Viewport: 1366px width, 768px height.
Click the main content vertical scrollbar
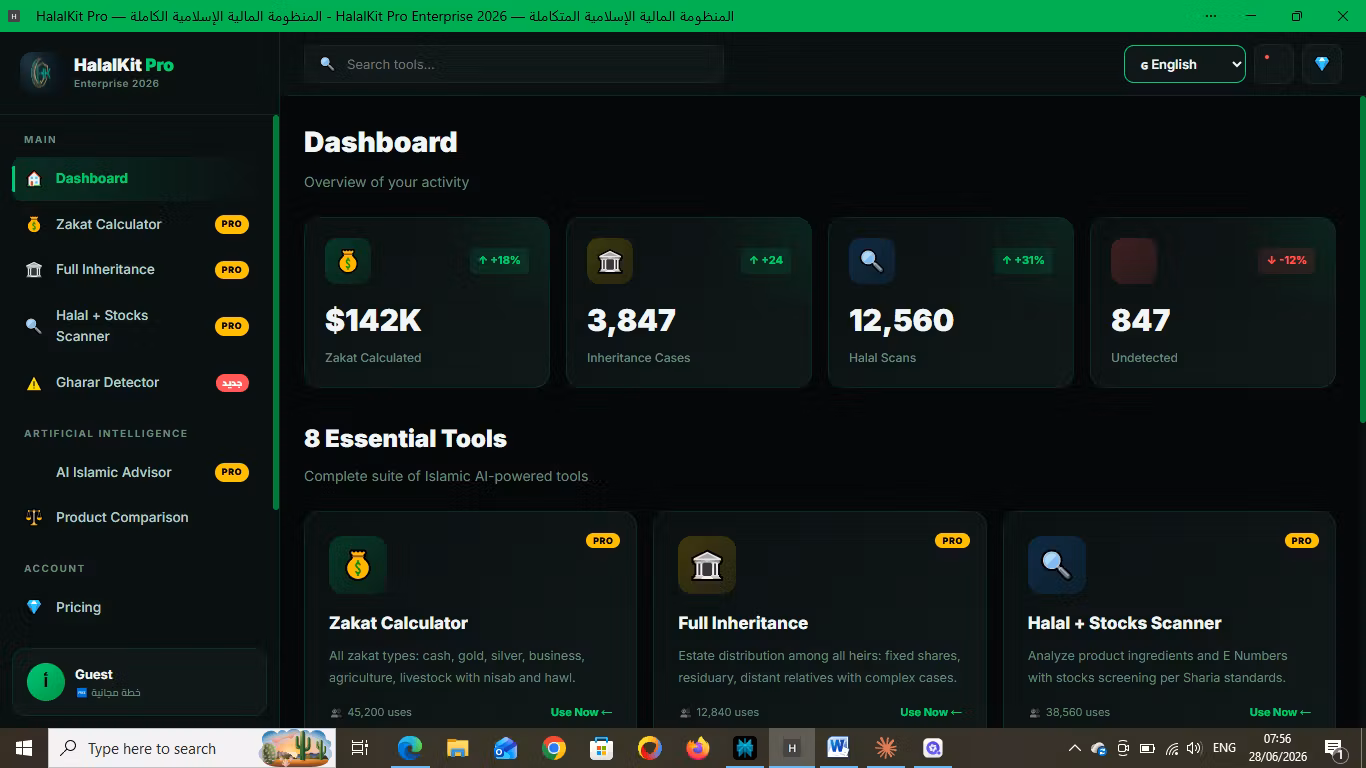click(1362, 260)
